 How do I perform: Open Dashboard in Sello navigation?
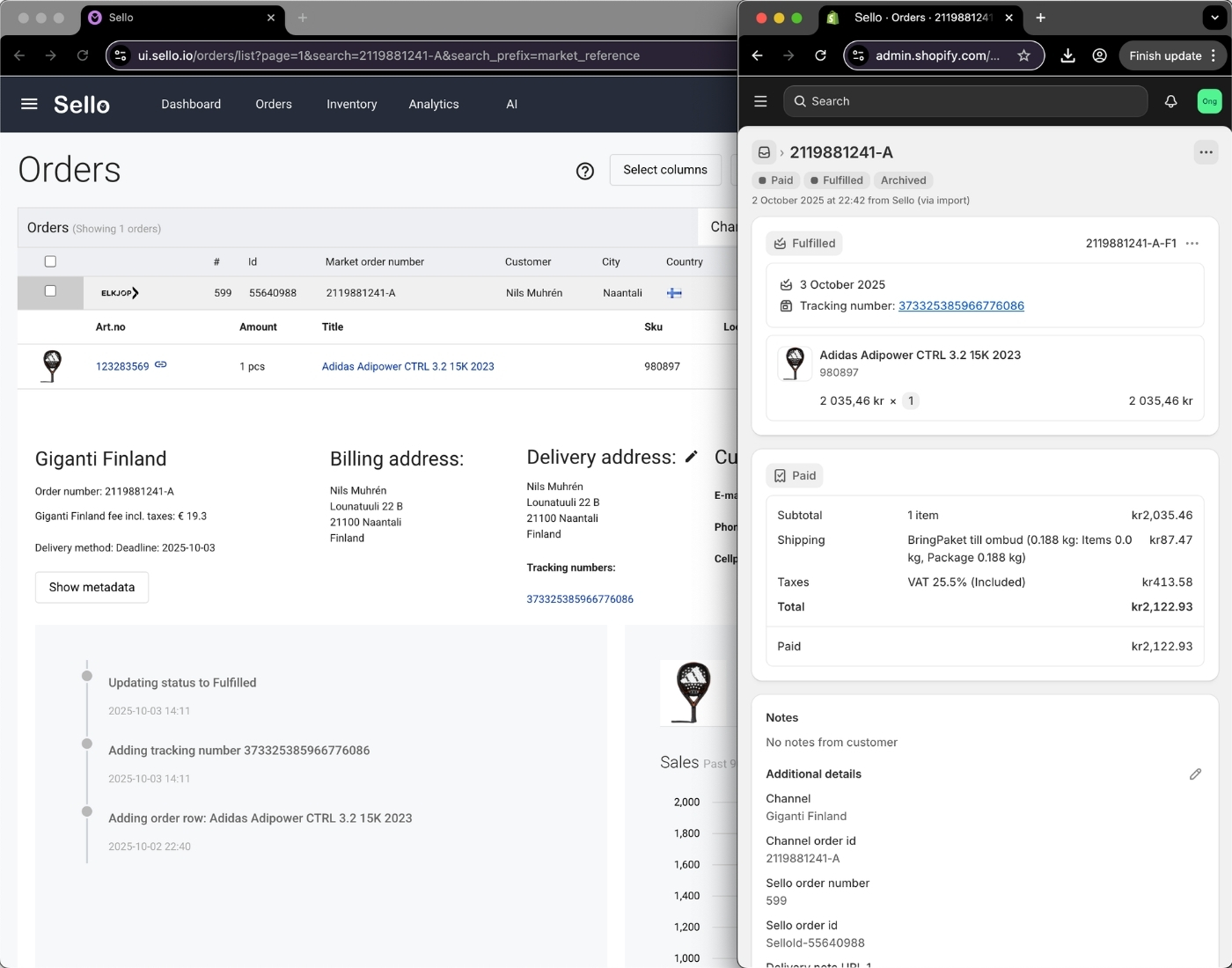coord(191,104)
